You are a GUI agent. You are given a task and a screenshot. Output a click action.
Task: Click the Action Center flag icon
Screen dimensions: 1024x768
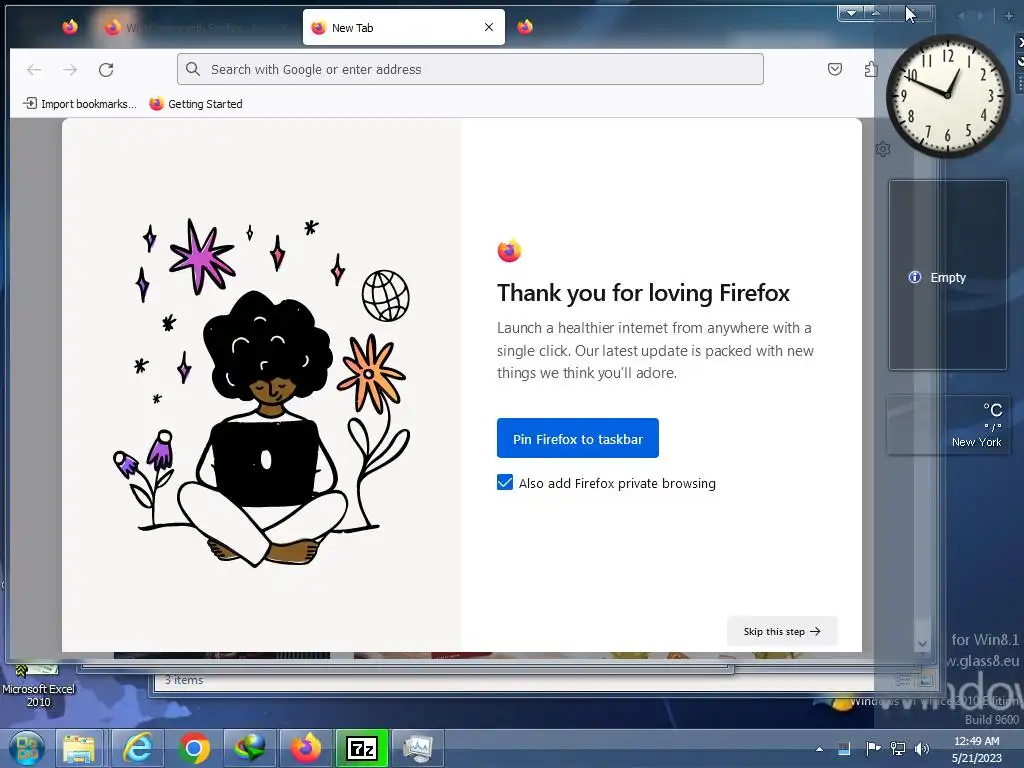[x=872, y=748]
